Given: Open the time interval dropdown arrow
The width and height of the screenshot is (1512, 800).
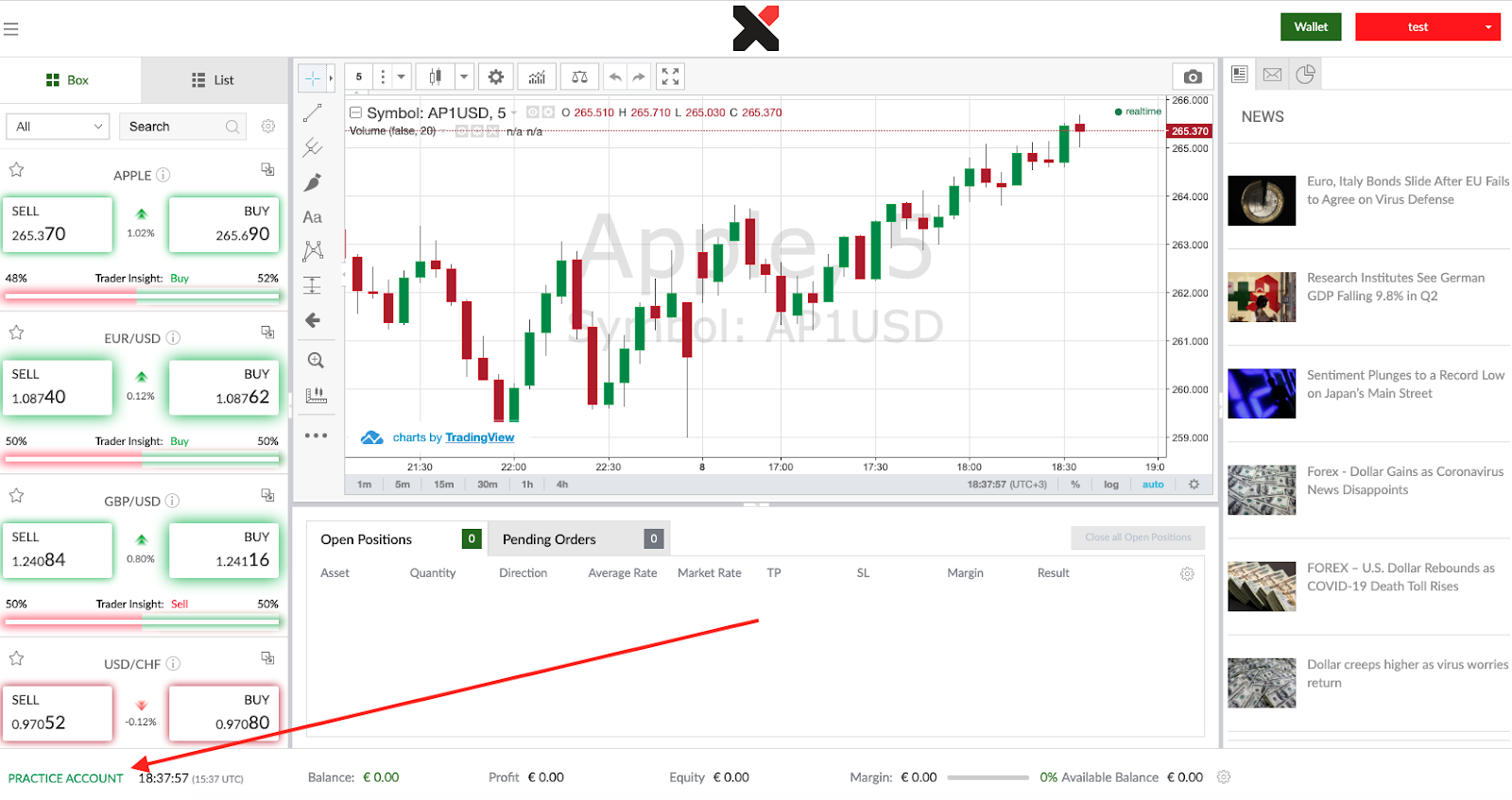Looking at the screenshot, I should tap(402, 77).
